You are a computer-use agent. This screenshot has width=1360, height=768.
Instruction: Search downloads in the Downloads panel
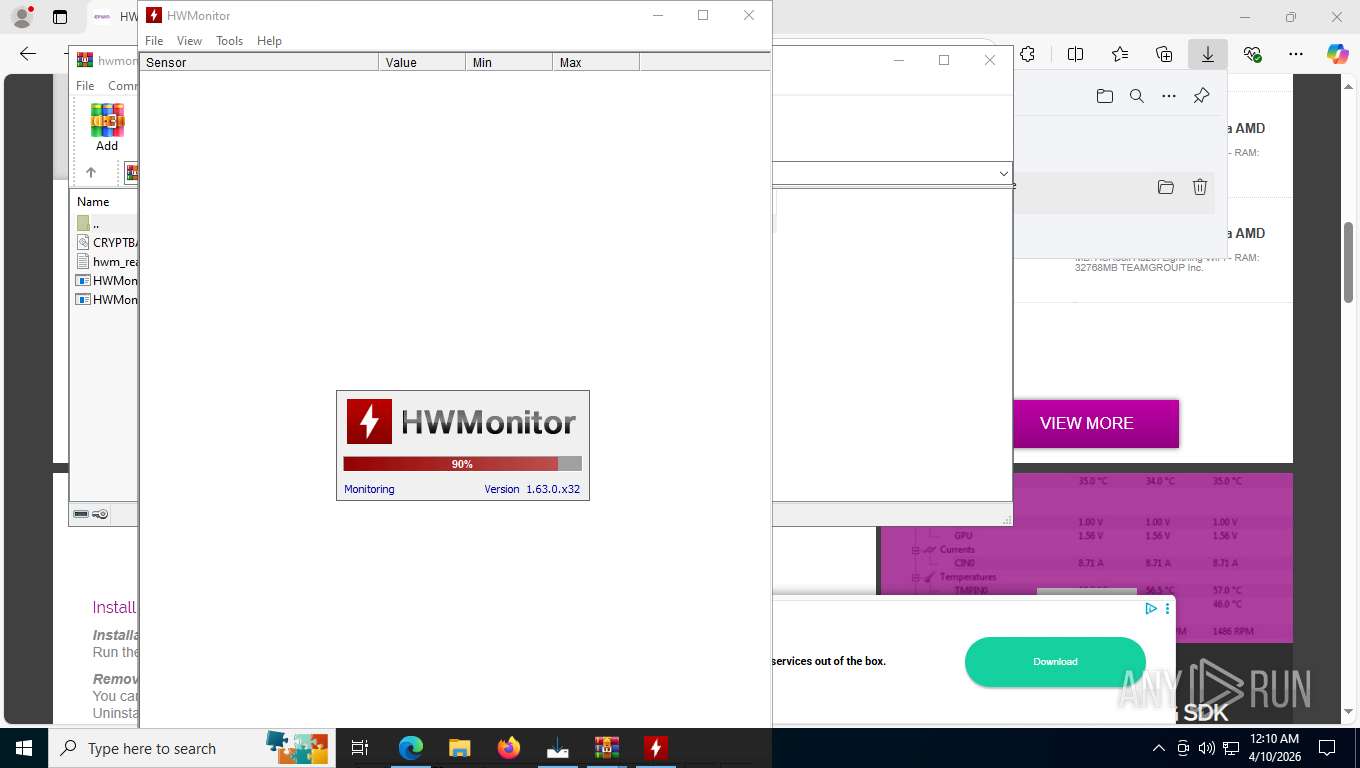pos(1137,96)
